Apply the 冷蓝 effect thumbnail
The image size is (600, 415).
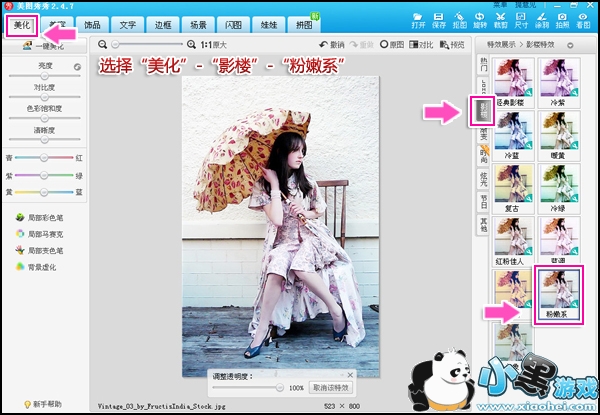[x=514, y=135]
